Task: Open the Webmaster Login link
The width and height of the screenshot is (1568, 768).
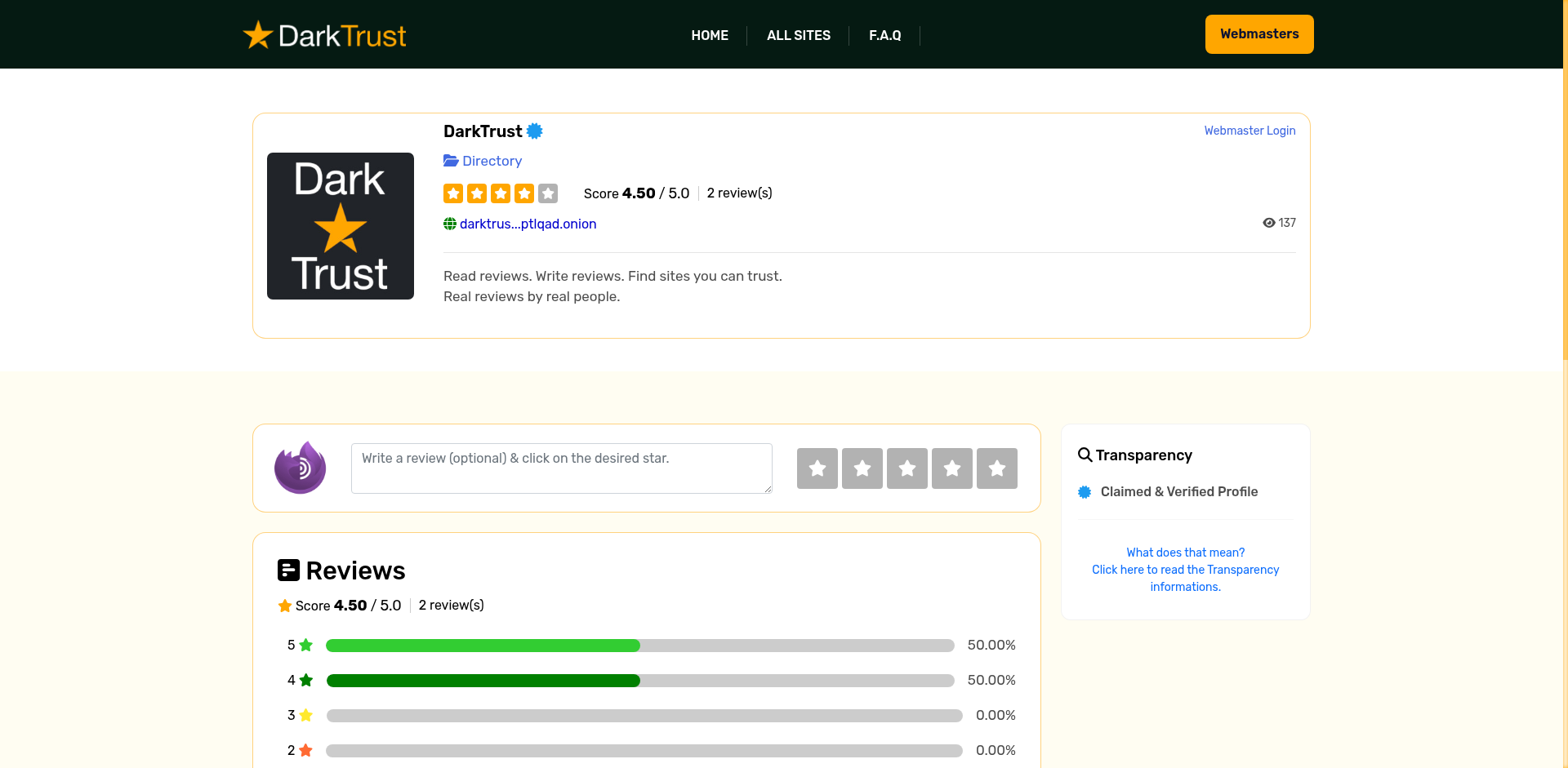Action: point(1249,131)
